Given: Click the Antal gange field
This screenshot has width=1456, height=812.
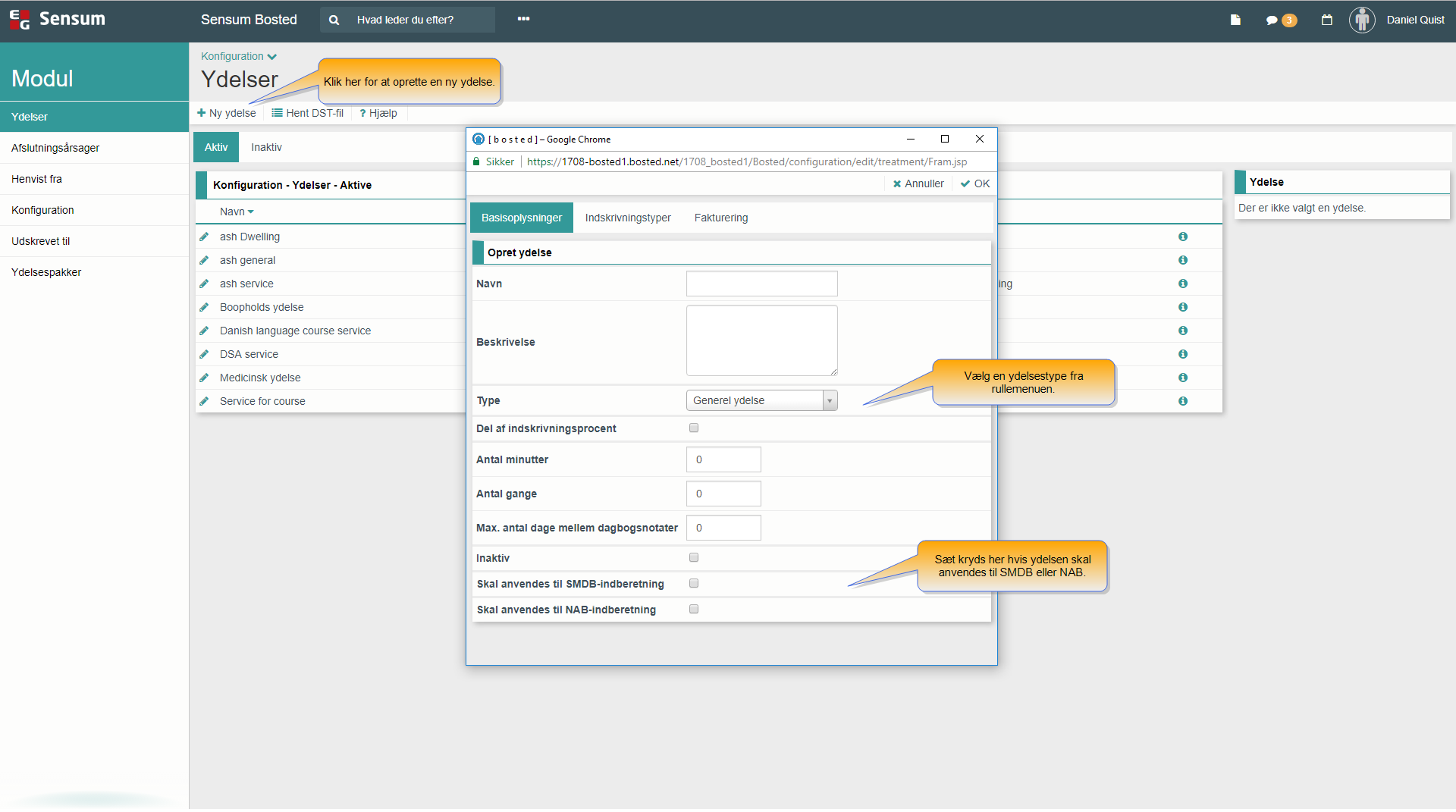Looking at the screenshot, I should pyautogui.click(x=723, y=494).
